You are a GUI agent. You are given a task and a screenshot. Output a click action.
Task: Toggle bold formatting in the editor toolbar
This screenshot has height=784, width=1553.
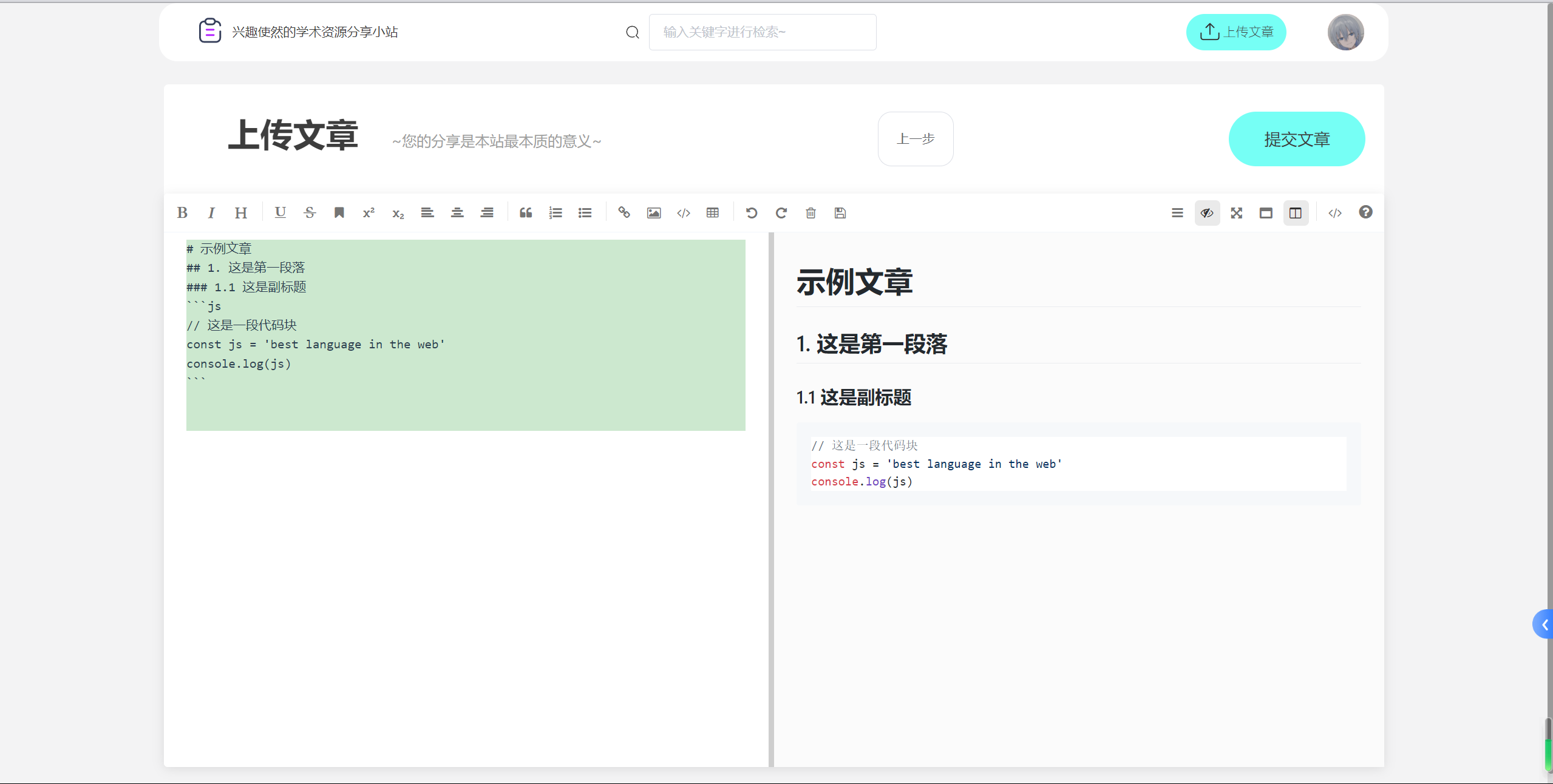(182, 213)
